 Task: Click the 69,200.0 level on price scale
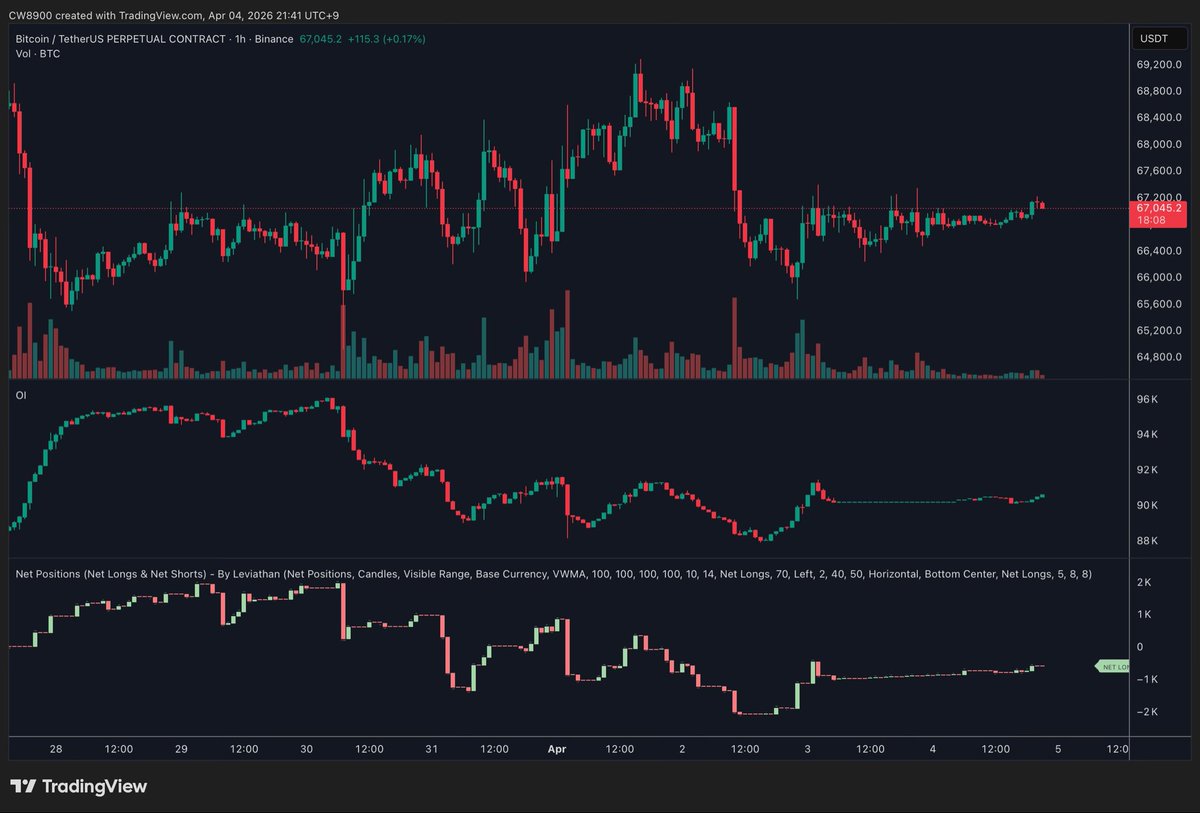tap(1160, 65)
